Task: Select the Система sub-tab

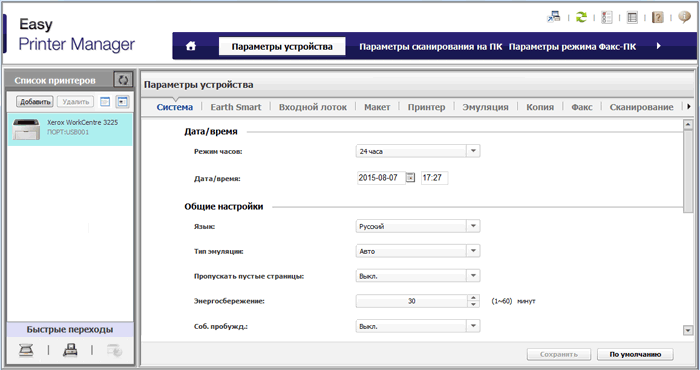Action: (175, 107)
